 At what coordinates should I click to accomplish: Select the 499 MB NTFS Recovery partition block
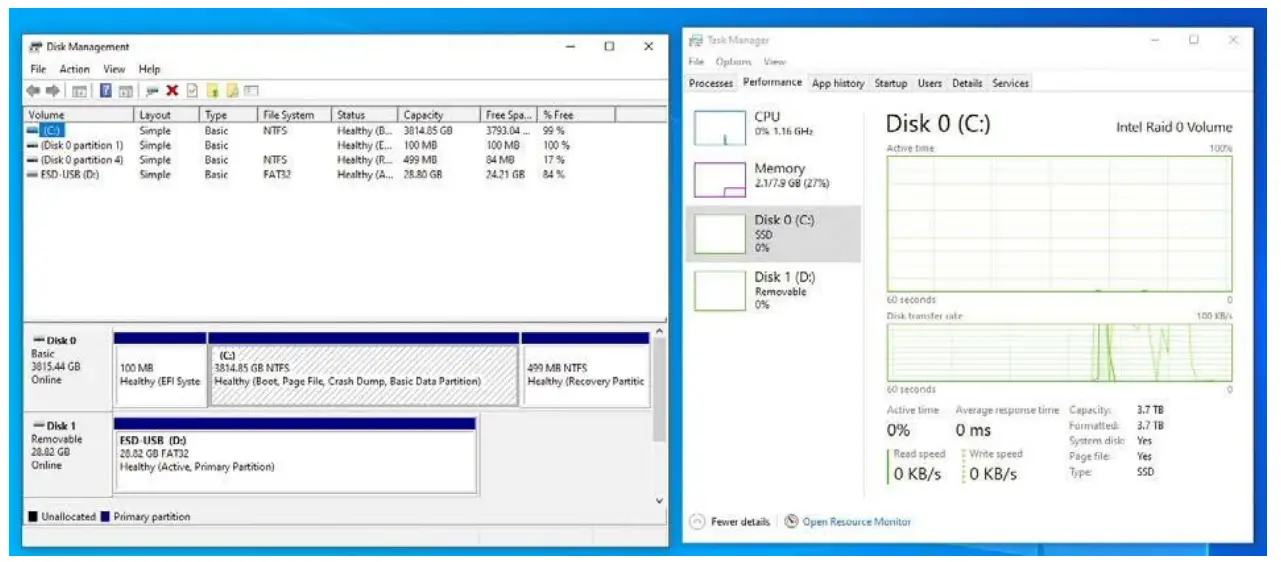(x=585, y=369)
